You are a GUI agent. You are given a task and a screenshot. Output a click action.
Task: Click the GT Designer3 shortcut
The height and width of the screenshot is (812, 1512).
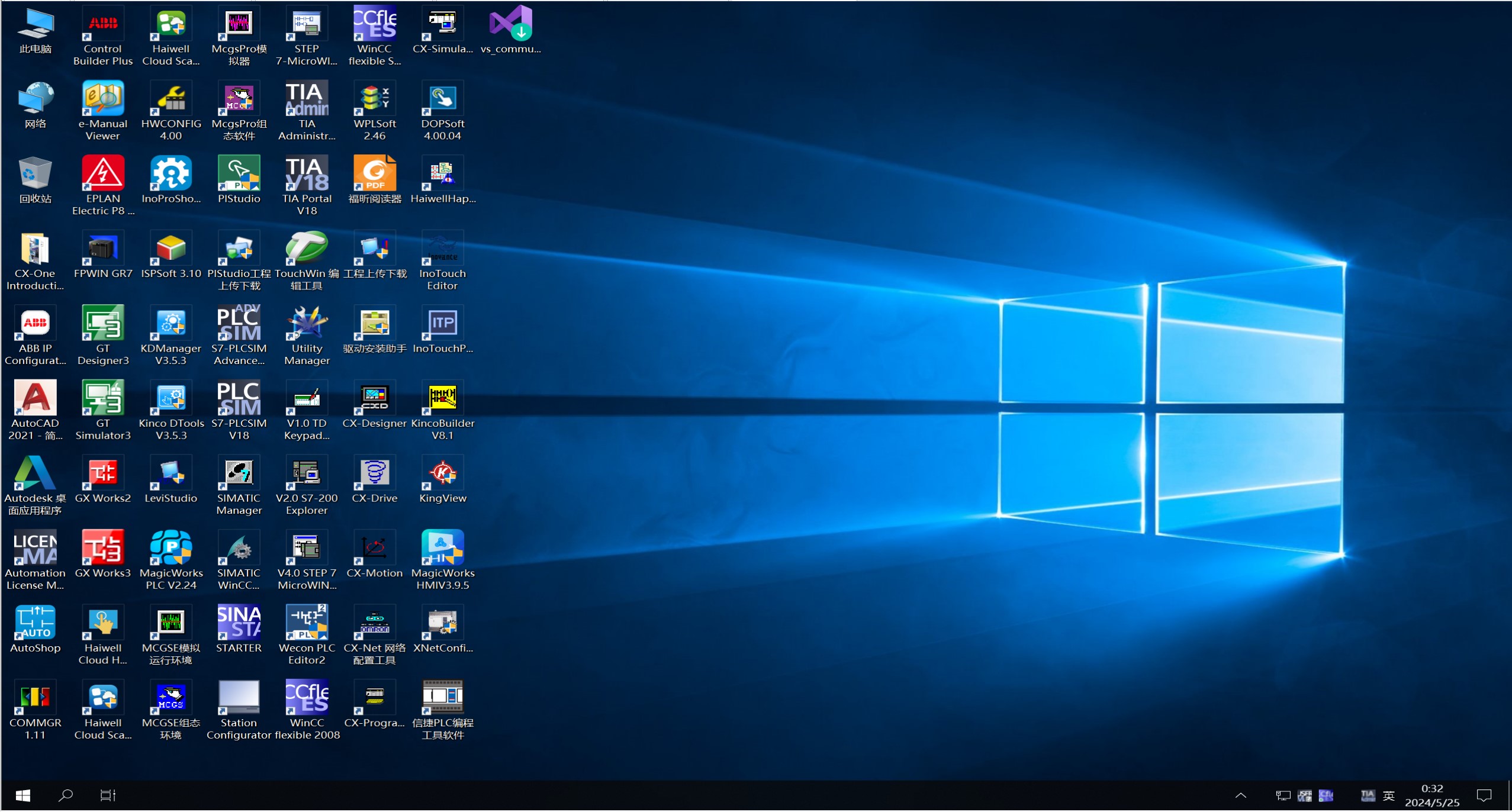102,335
